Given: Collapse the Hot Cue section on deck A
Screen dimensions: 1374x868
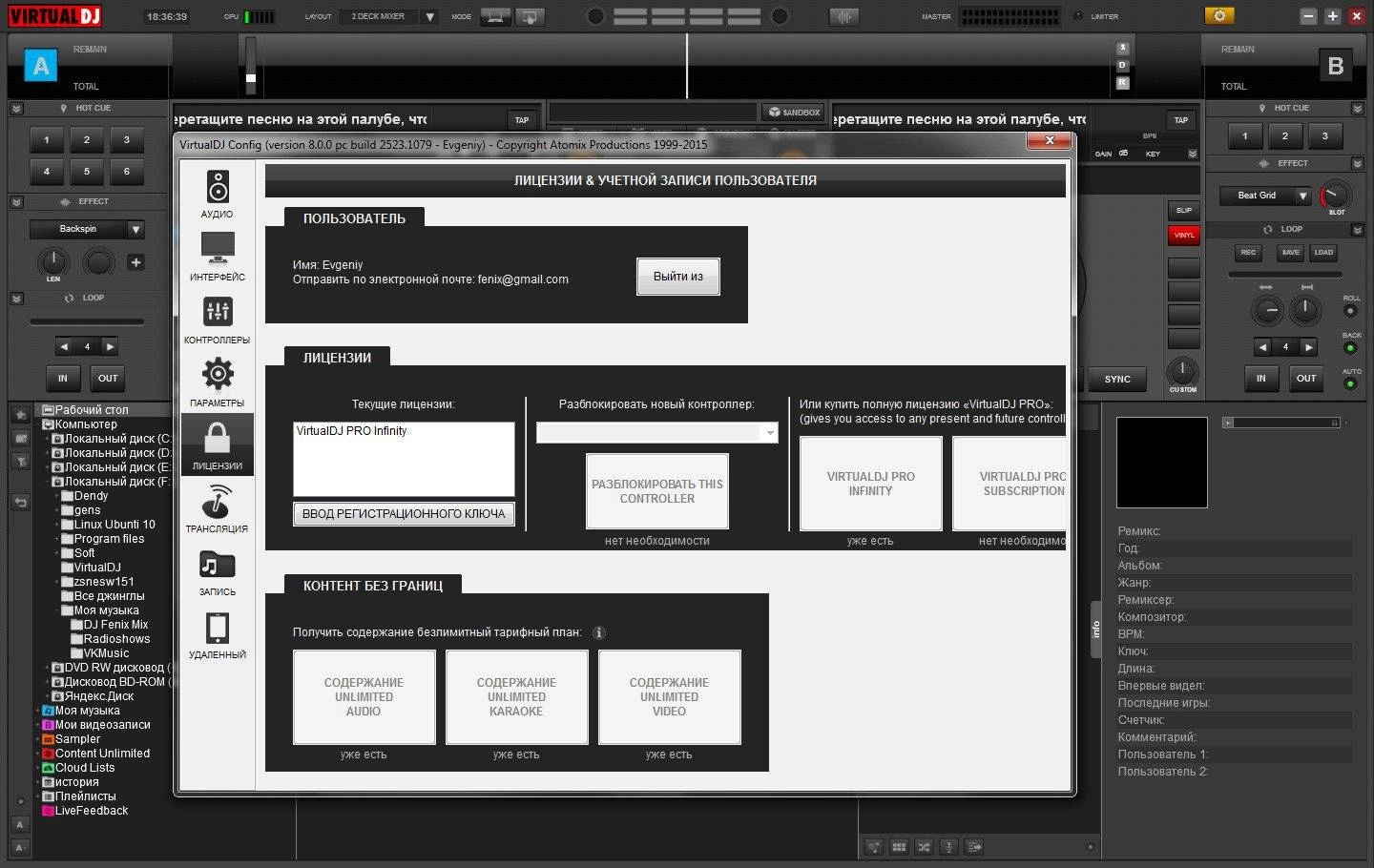Looking at the screenshot, I should point(16,109).
